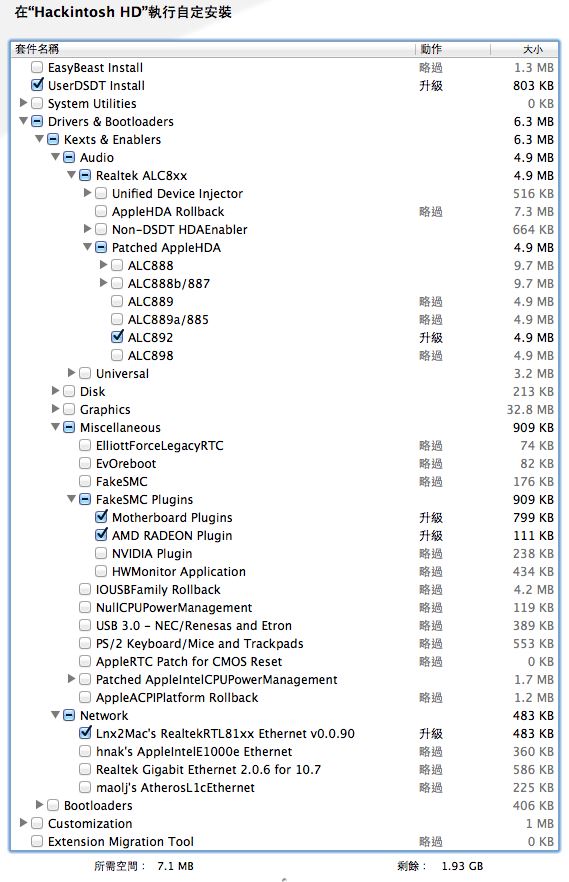Expand the Graphics group
The width and height of the screenshot is (569, 882).
(56, 409)
